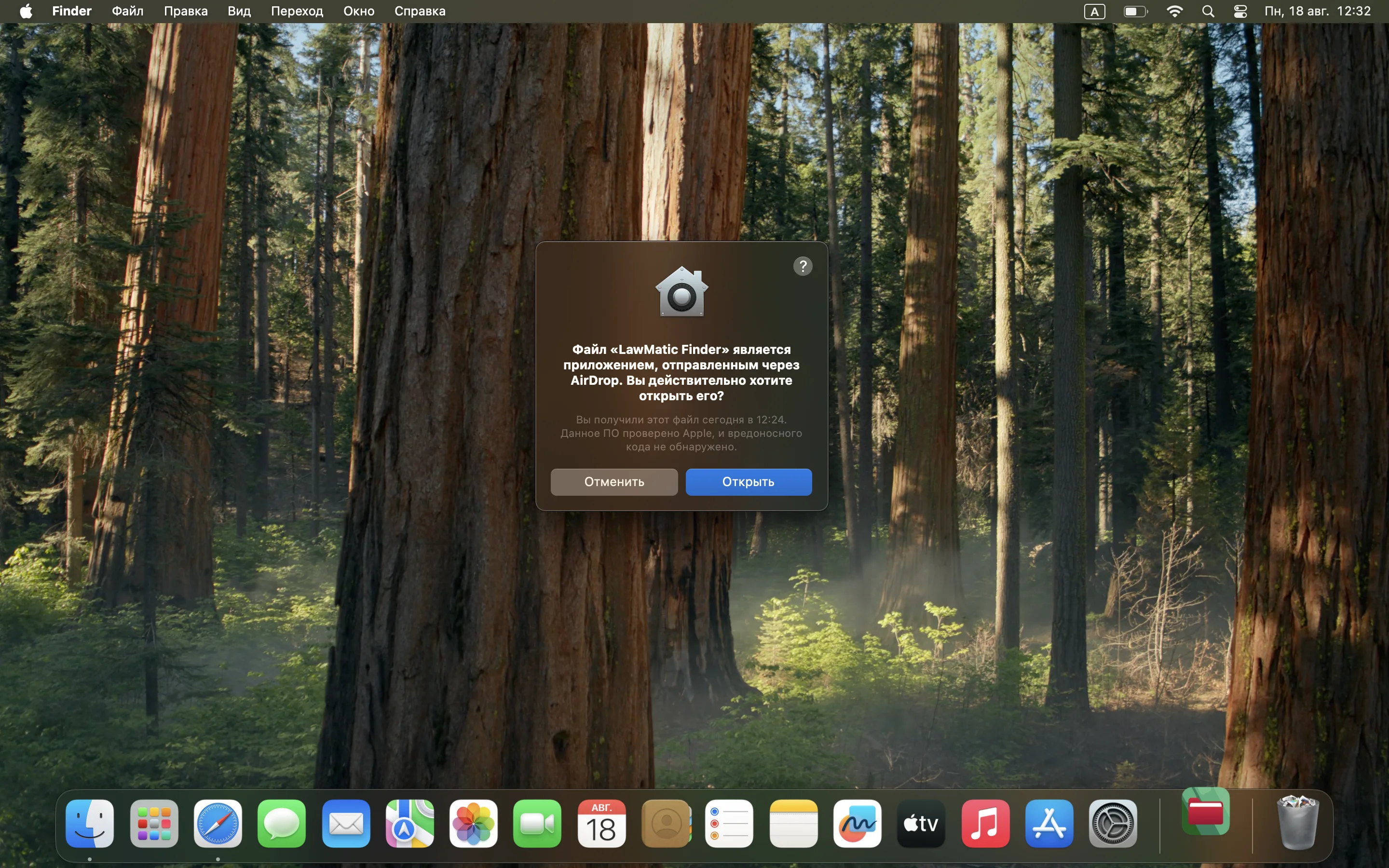Open the Правка menu
Image resolution: width=1389 pixels, height=868 pixels.
(186, 12)
